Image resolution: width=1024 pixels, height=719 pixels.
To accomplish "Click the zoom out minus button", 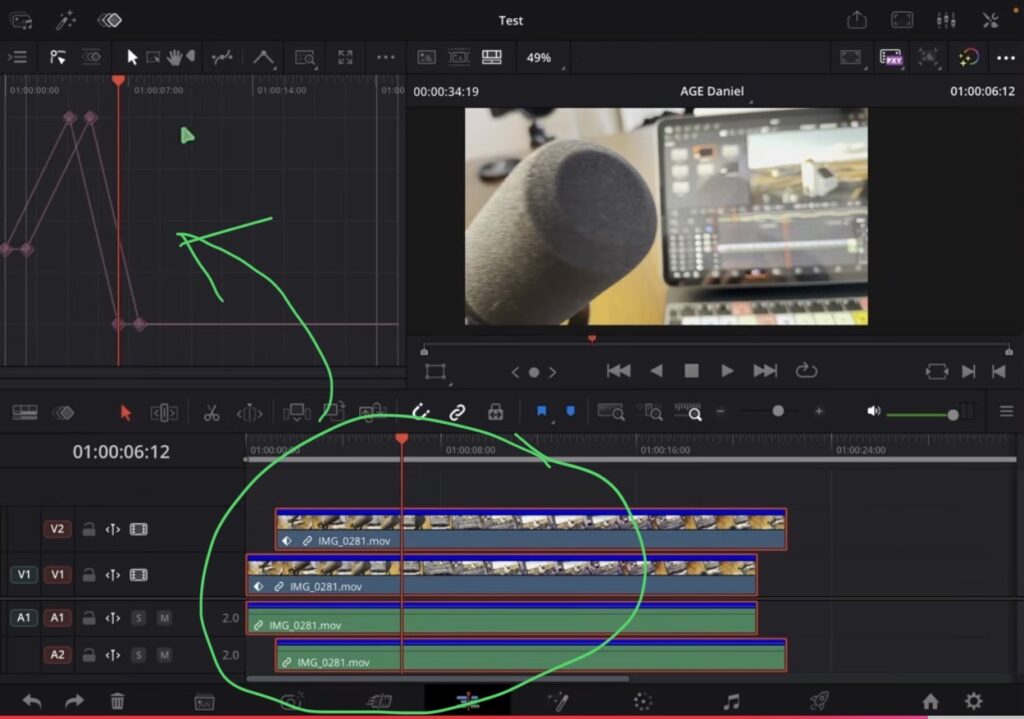I will 721,411.
